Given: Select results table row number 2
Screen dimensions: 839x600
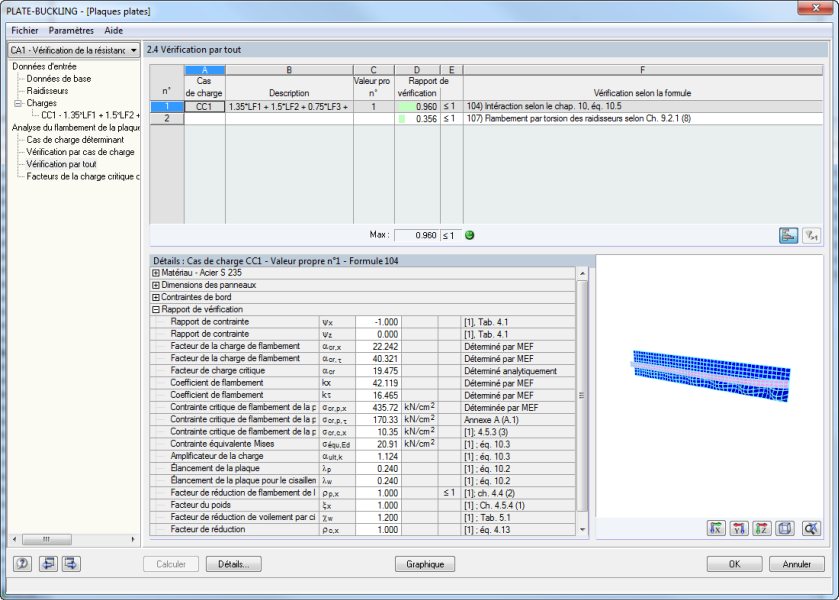Looking at the screenshot, I should (167, 119).
